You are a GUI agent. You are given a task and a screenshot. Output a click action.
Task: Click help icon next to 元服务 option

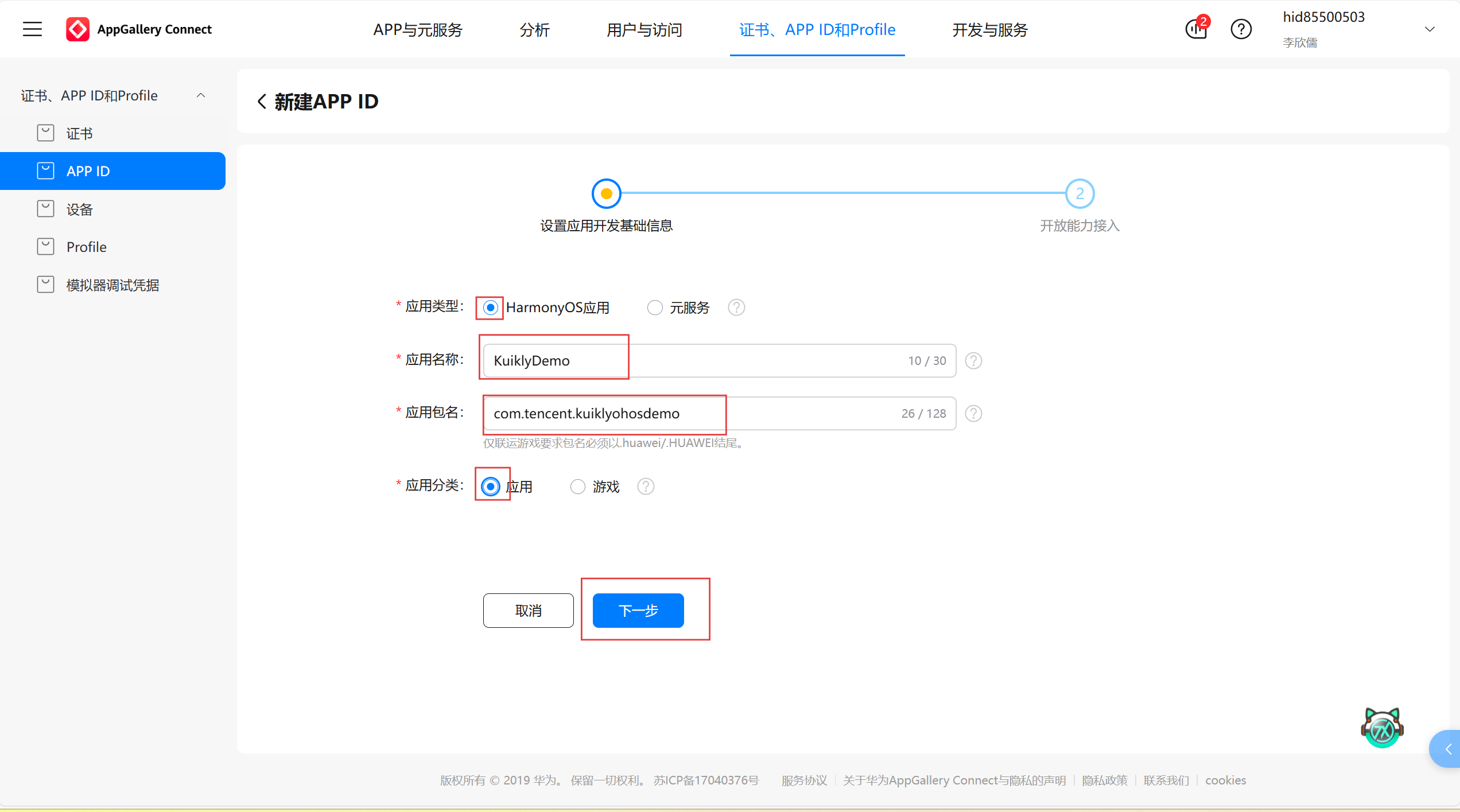[x=736, y=308]
